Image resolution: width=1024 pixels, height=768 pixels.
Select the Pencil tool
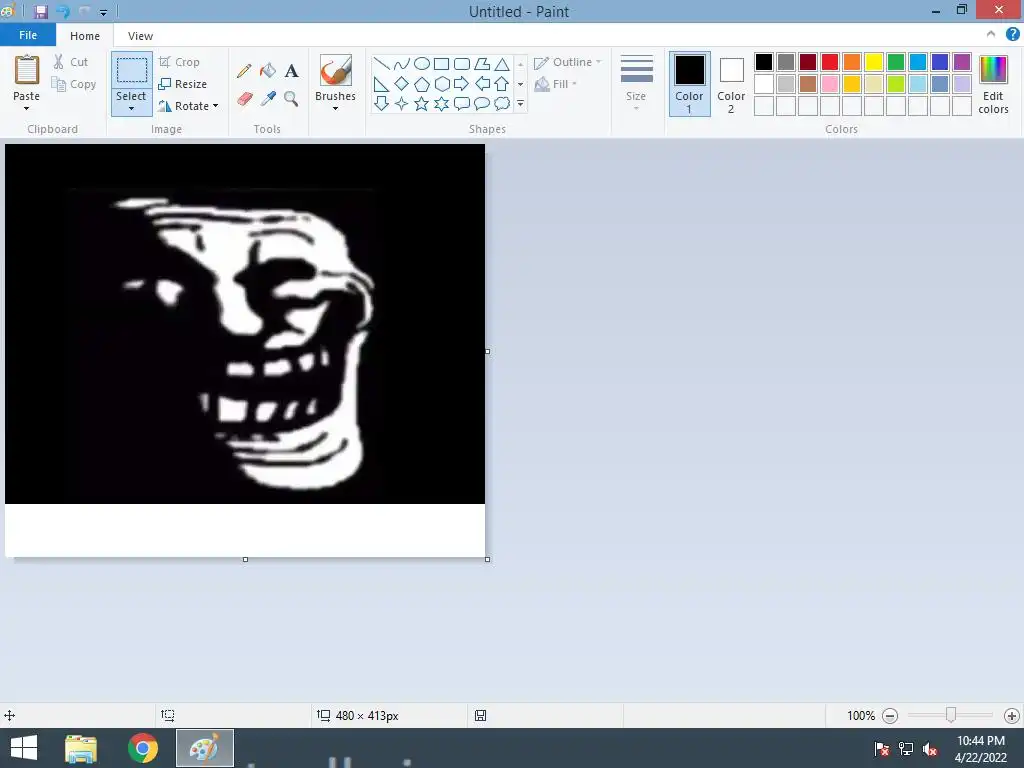click(x=244, y=71)
